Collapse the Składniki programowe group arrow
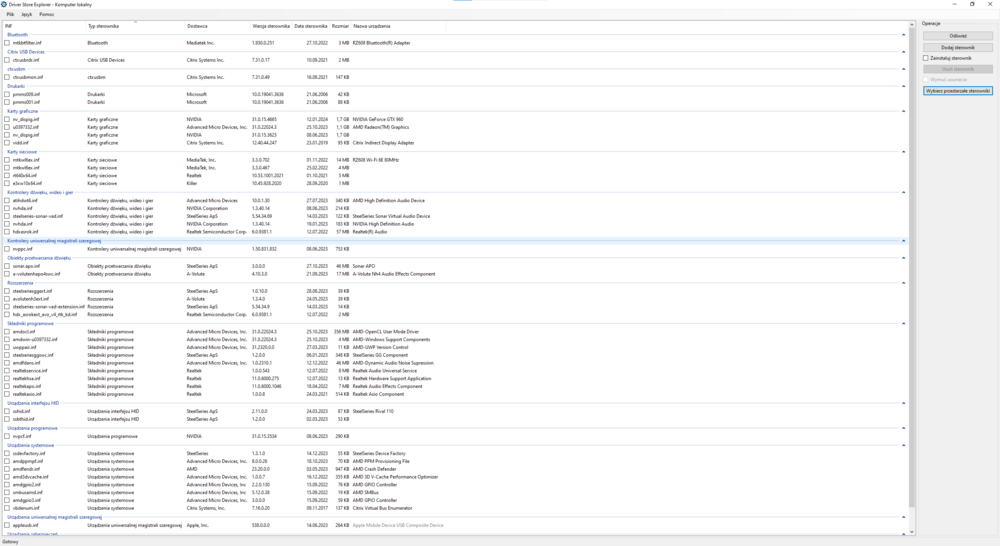The width and height of the screenshot is (1000, 546). coord(903,323)
